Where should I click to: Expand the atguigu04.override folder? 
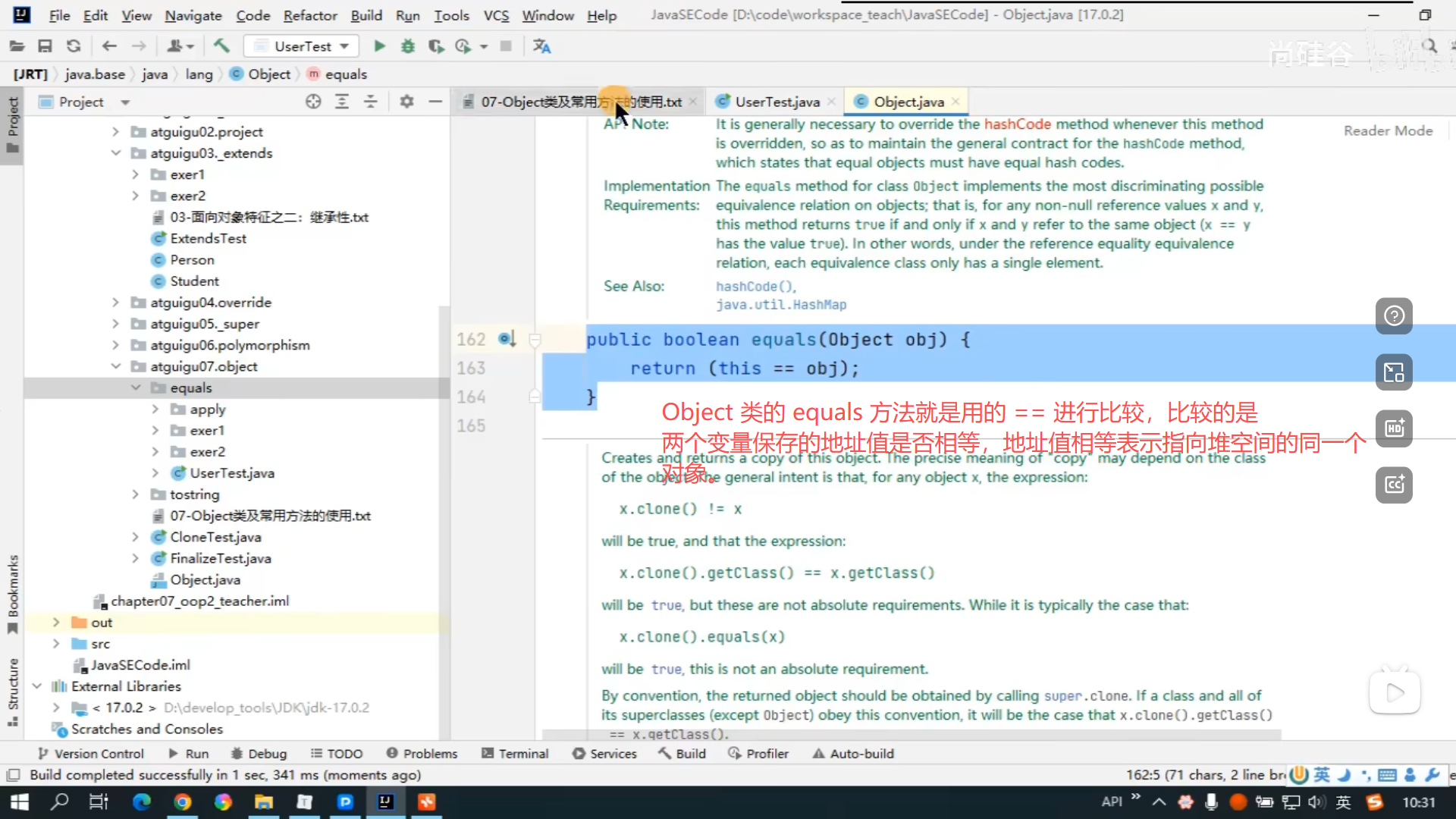[116, 303]
